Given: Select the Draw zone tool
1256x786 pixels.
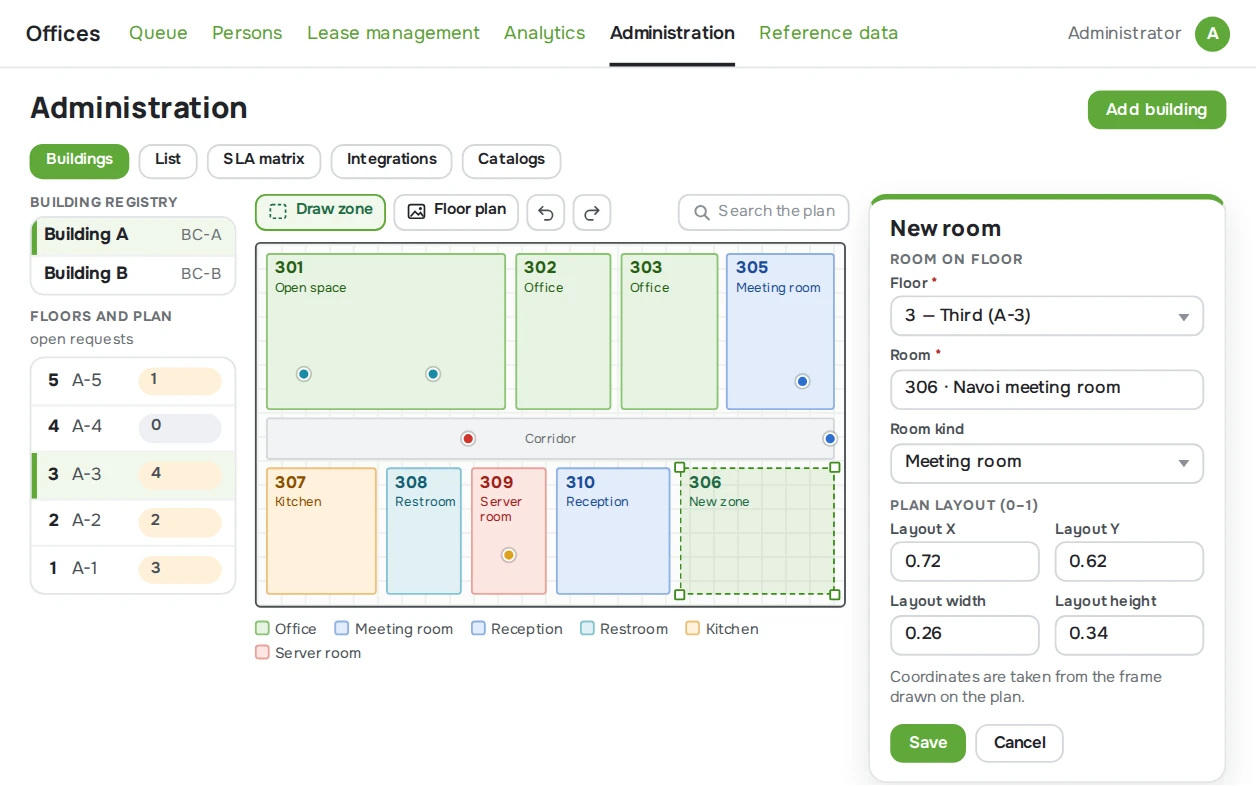Looking at the screenshot, I should 320,212.
